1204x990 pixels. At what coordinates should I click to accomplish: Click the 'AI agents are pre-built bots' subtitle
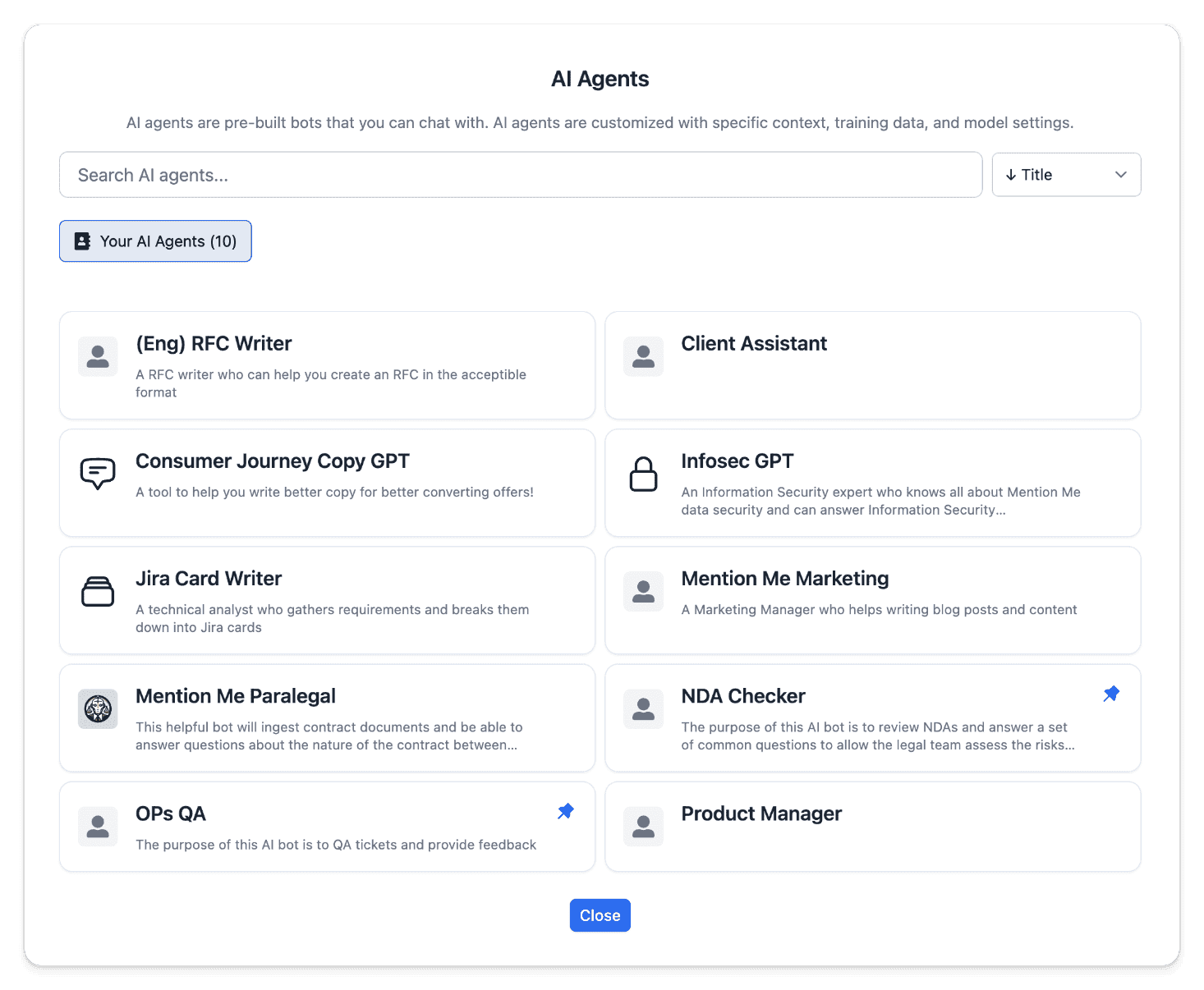(600, 122)
